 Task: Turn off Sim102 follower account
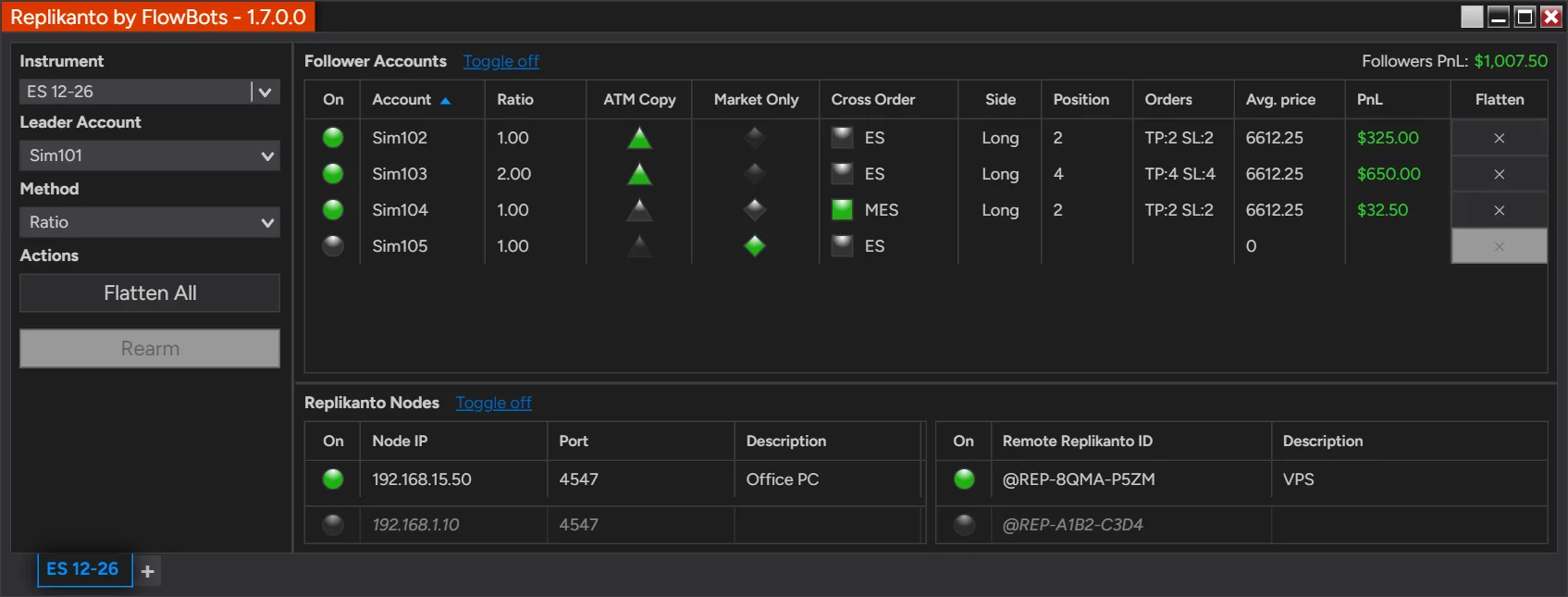pos(333,138)
